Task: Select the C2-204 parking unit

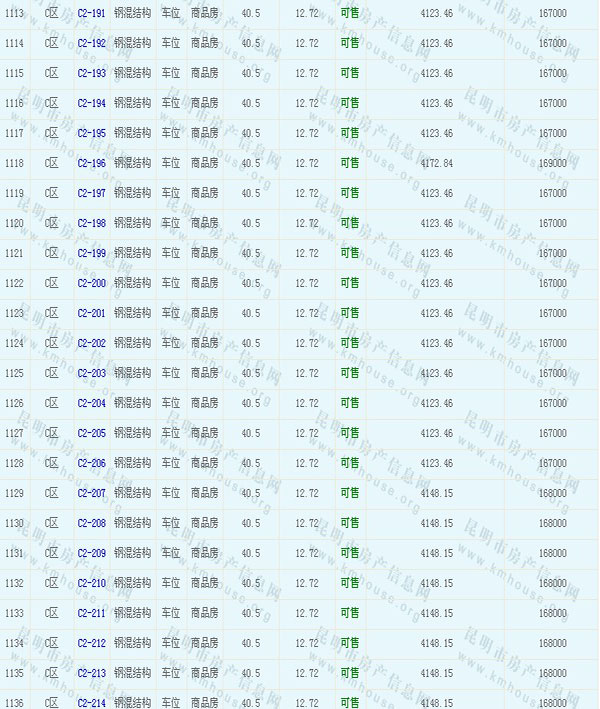Action: (x=91, y=404)
